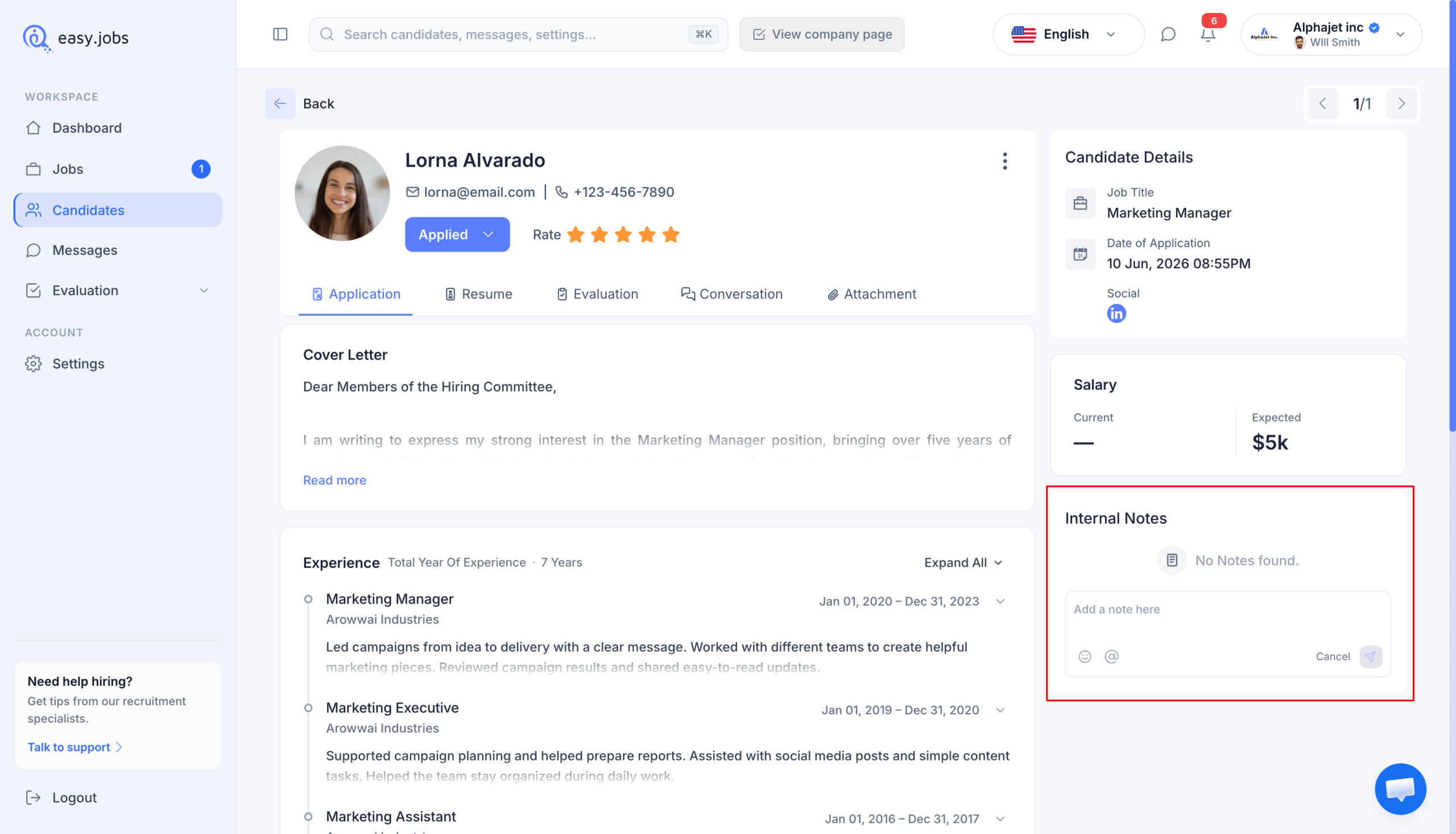Click Lorna Alvarado's profile photo
Image resolution: width=1456 pixels, height=834 pixels.
pos(342,193)
